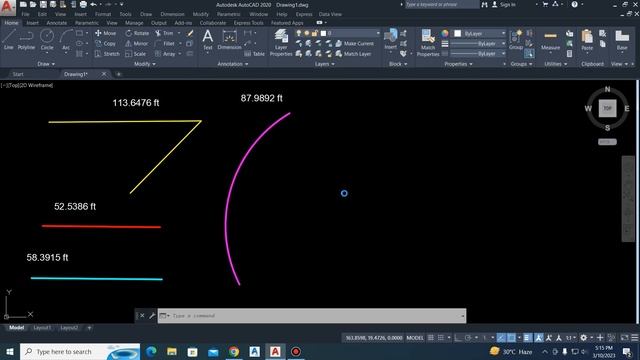The width and height of the screenshot is (640, 360).
Task: Click Match Layer button
Action: click(x=353, y=53)
